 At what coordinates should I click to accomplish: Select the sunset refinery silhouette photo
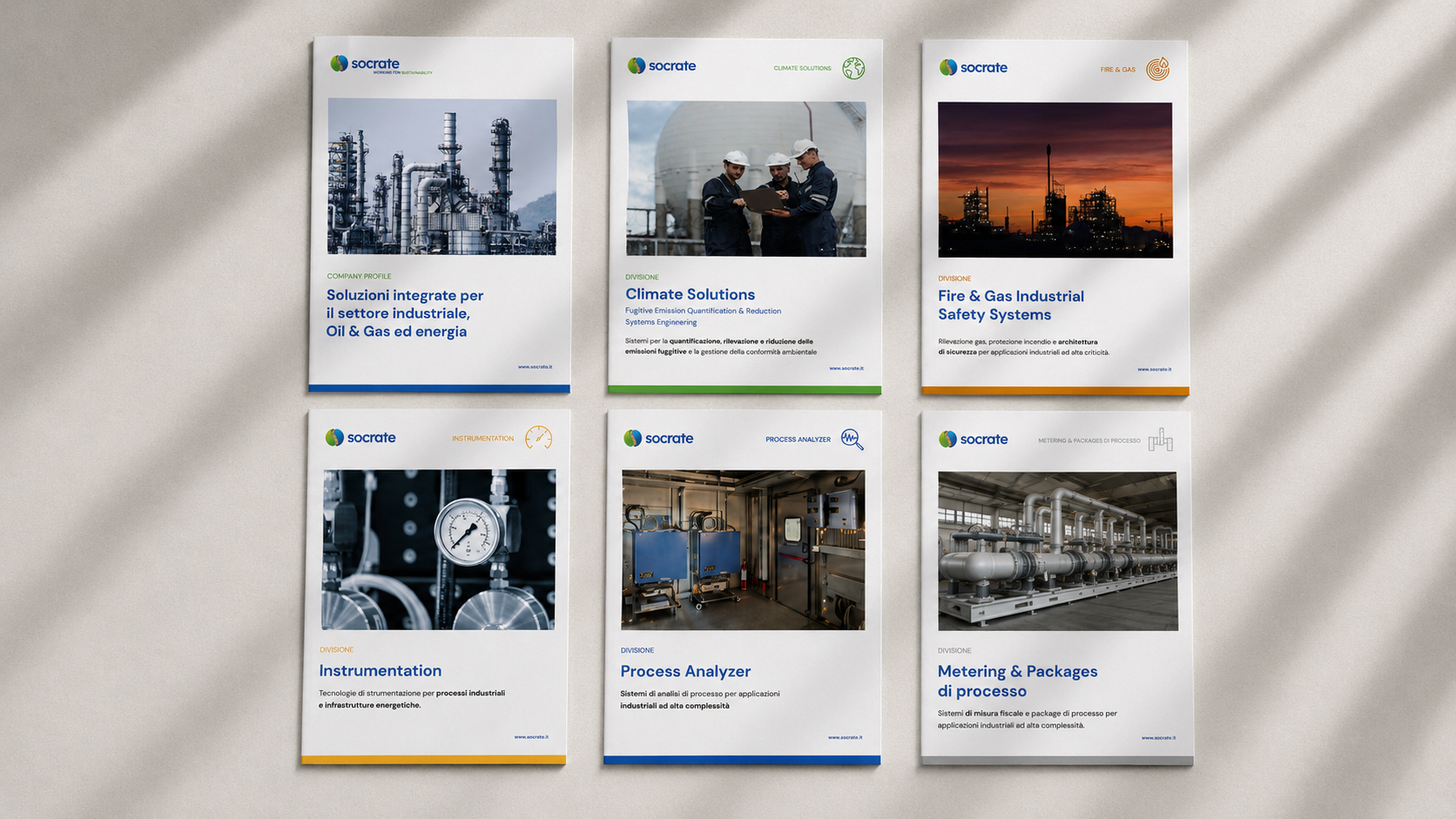[x=1055, y=180]
